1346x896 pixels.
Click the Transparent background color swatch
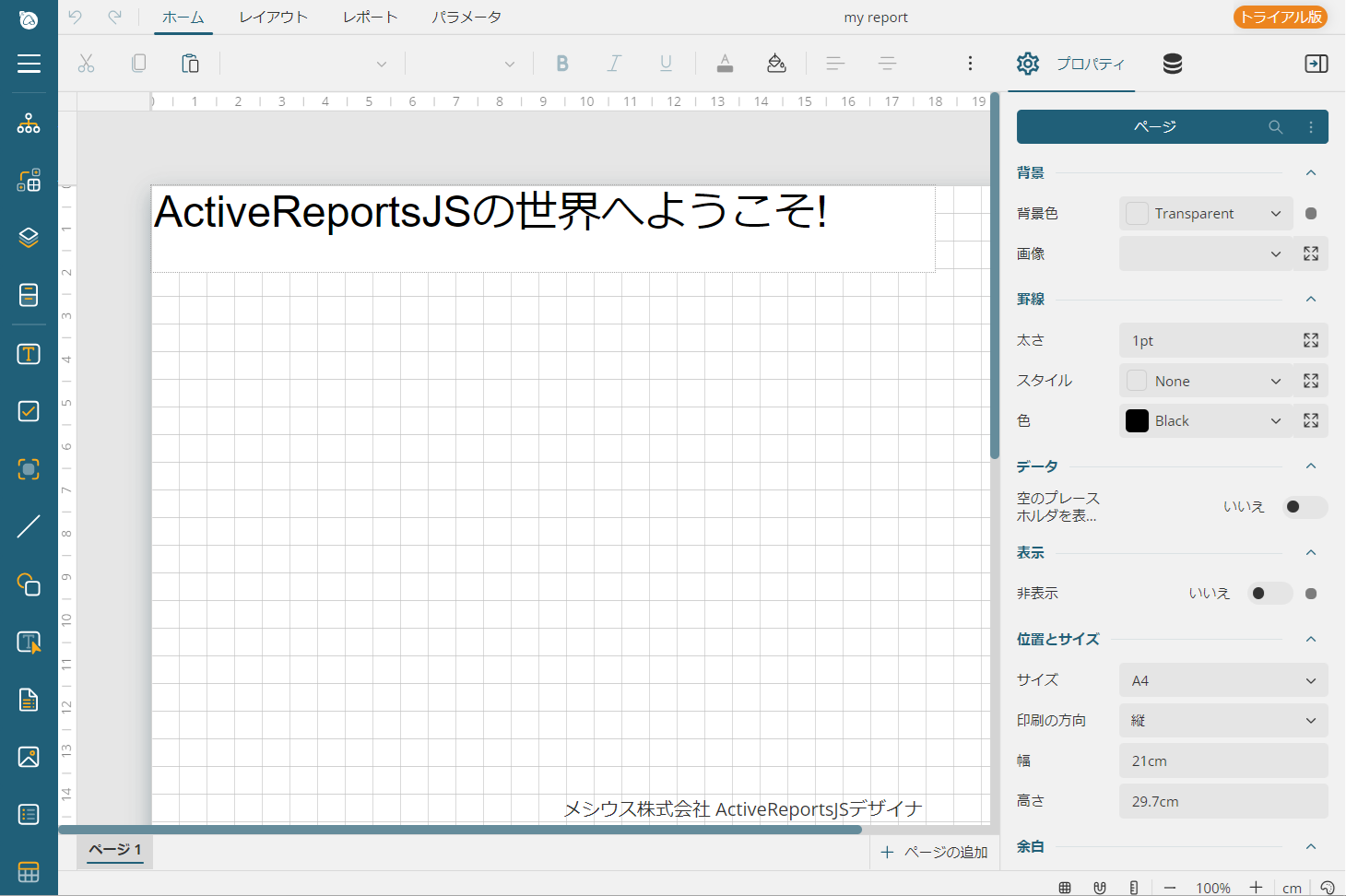click(1138, 213)
